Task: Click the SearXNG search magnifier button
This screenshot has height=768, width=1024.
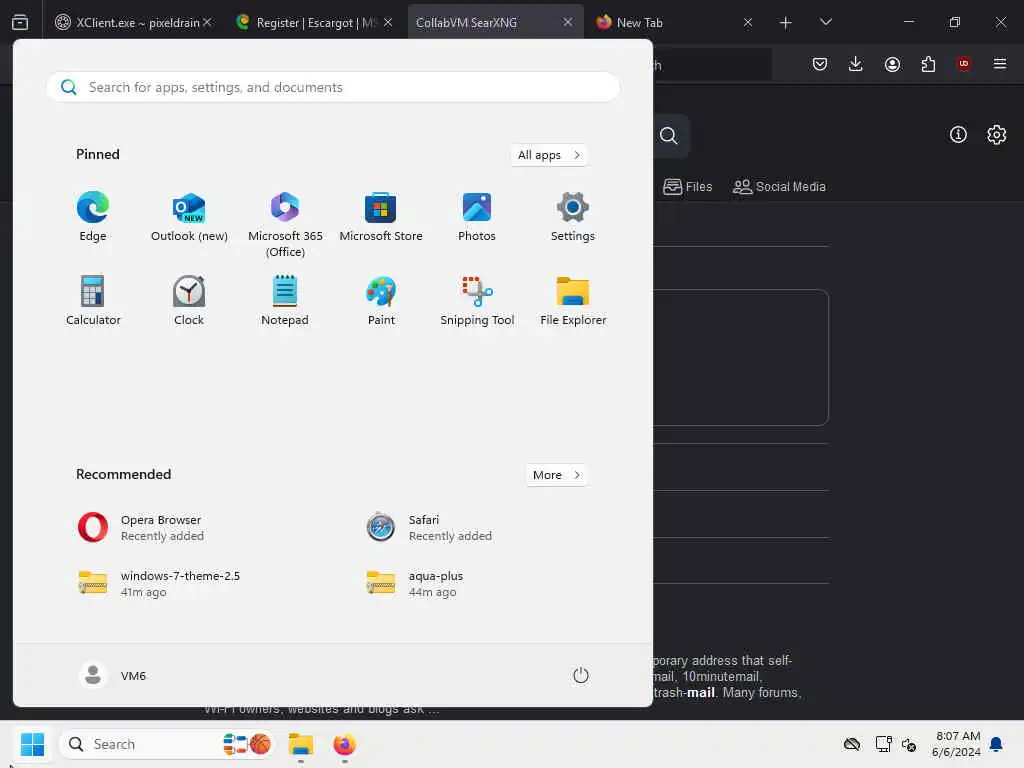Action: click(x=669, y=136)
